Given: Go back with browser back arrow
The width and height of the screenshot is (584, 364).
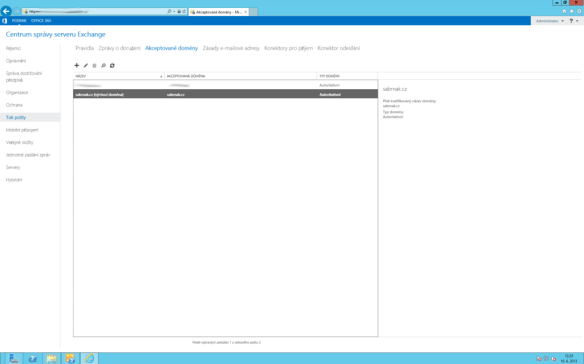Looking at the screenshot, I should pos(6,11).
